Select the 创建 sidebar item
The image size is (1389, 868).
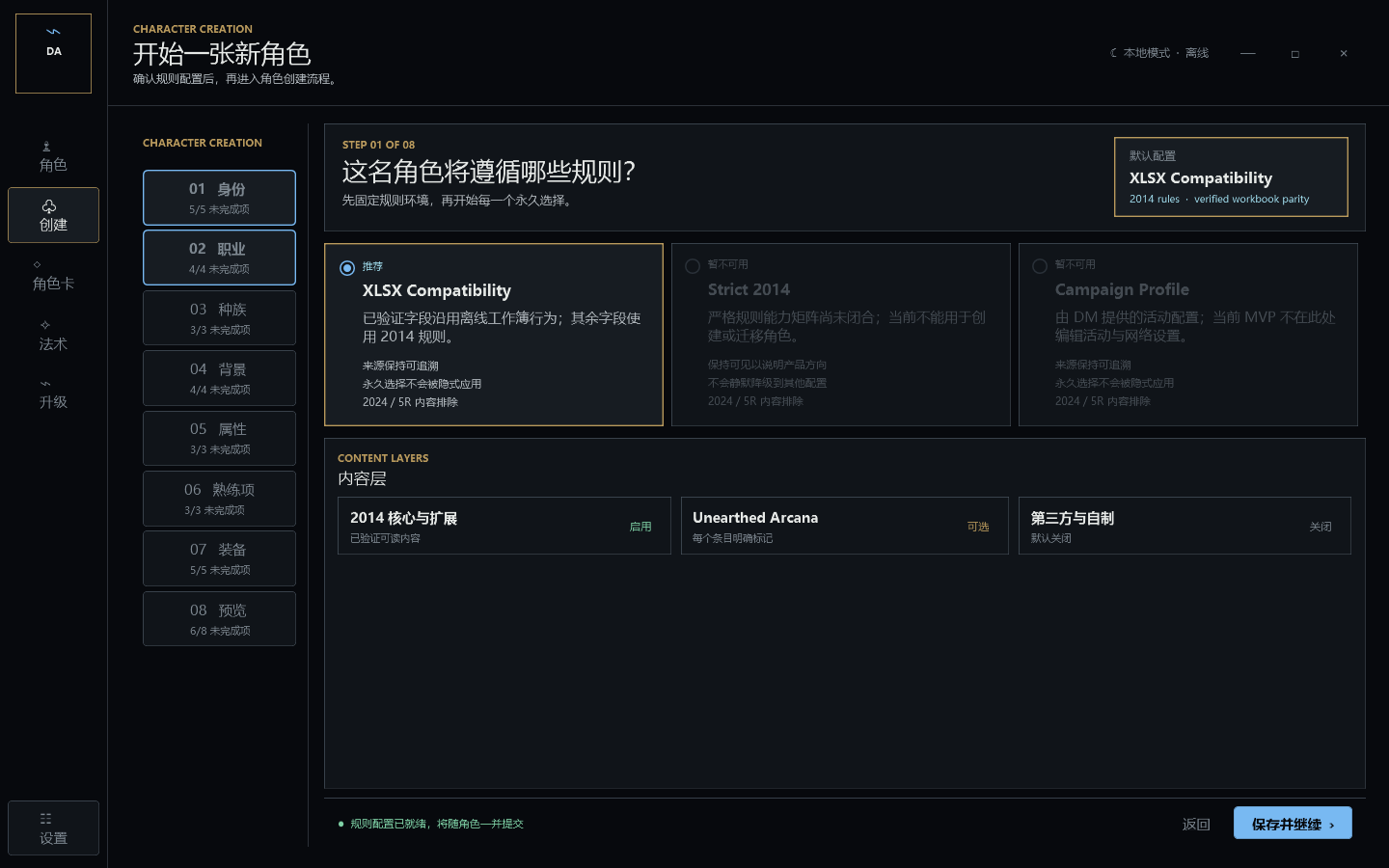click(53, 215)
